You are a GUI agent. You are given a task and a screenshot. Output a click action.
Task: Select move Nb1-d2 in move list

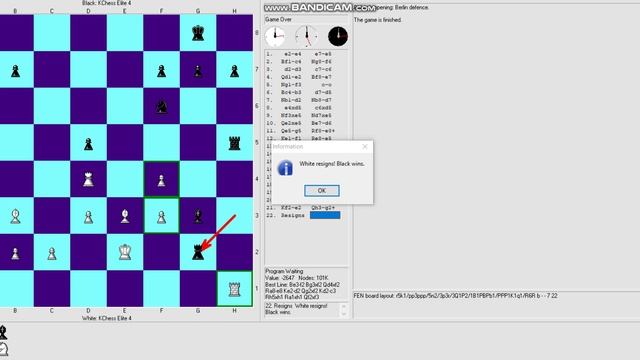click(x=291, y=100)
